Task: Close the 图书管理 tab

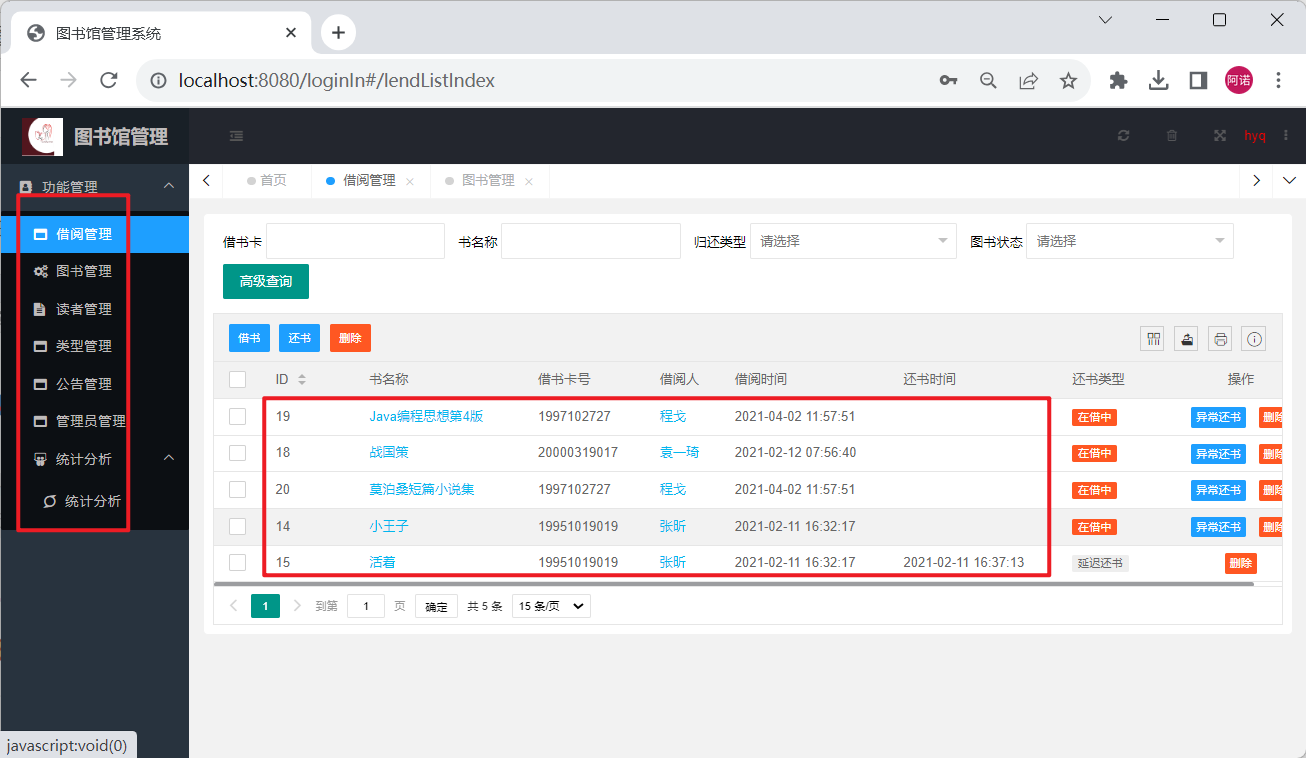Action: click(529, 182)
